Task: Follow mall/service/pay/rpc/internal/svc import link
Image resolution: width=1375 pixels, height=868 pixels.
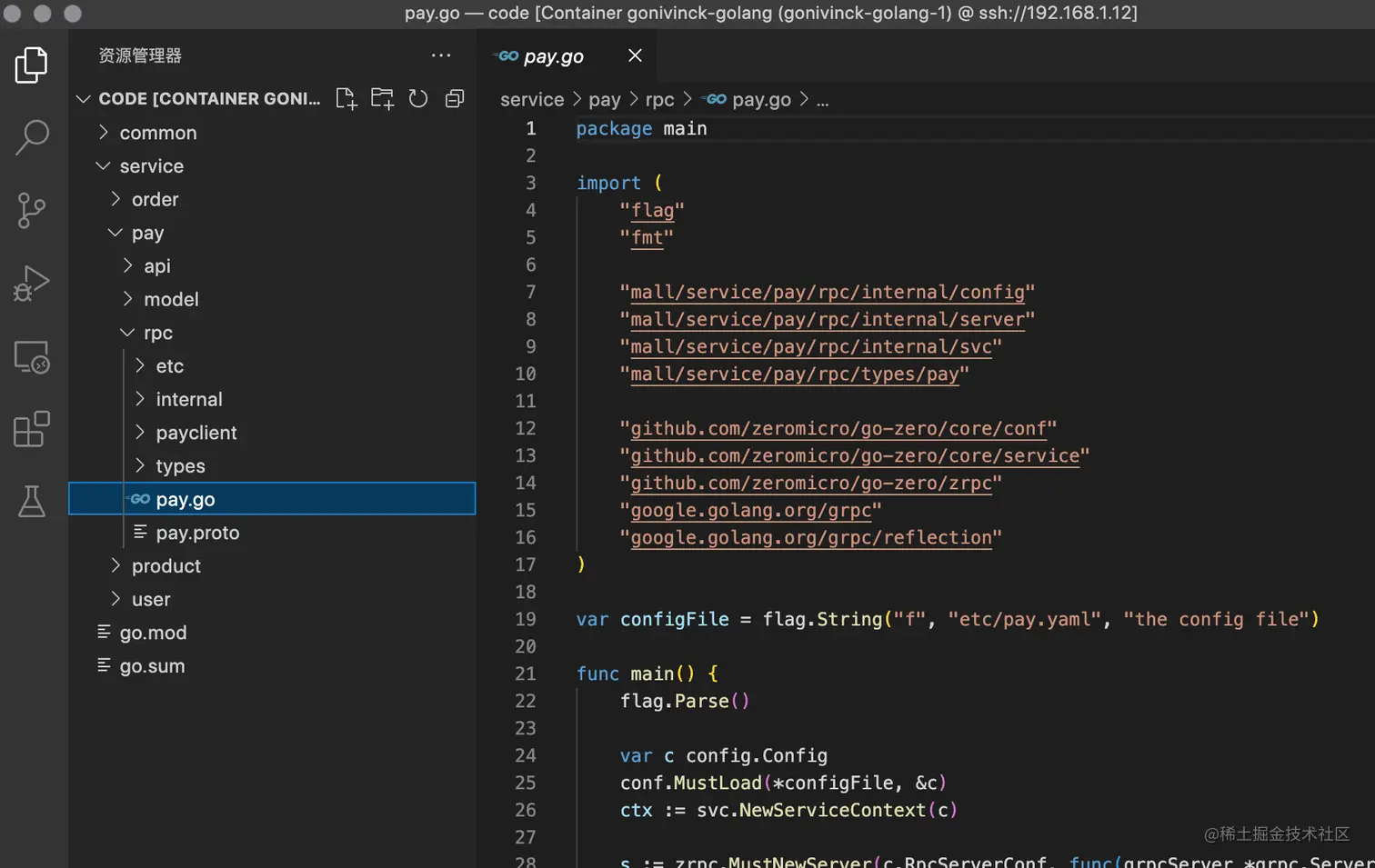Action: click(x=811, y=347)
